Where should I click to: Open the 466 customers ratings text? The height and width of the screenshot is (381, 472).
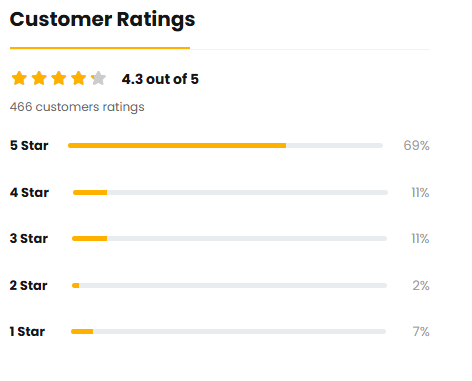tap(77, 107)
